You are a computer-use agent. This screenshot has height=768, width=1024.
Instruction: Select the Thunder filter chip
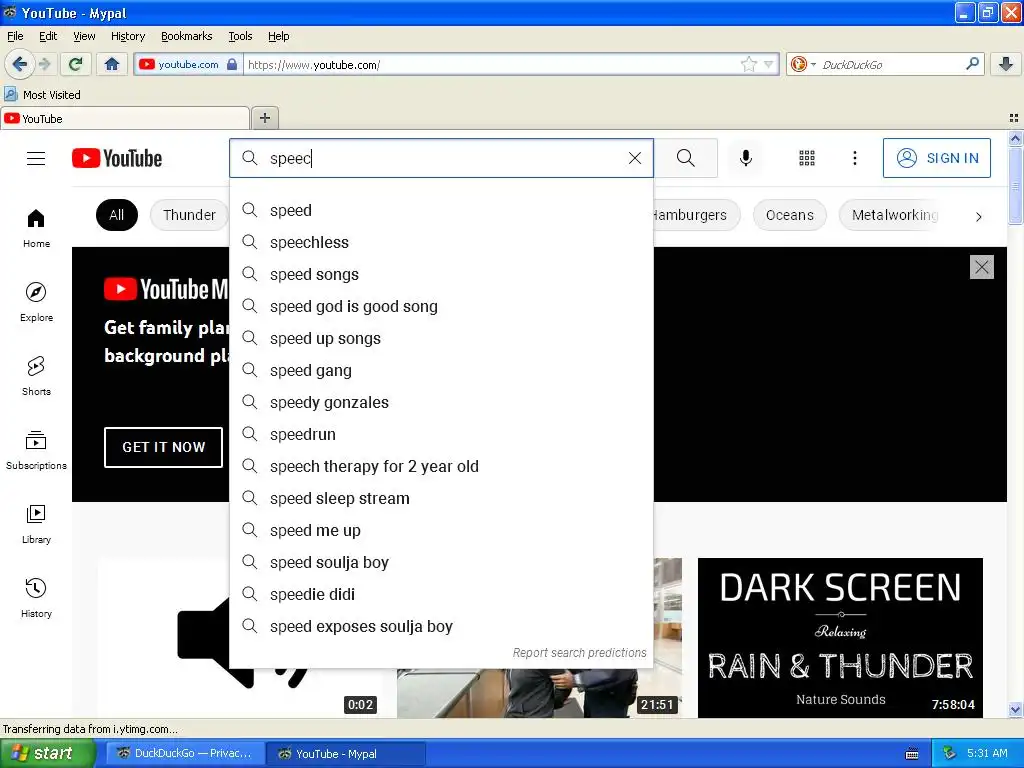pyautogui.click(x=189, y=215)
